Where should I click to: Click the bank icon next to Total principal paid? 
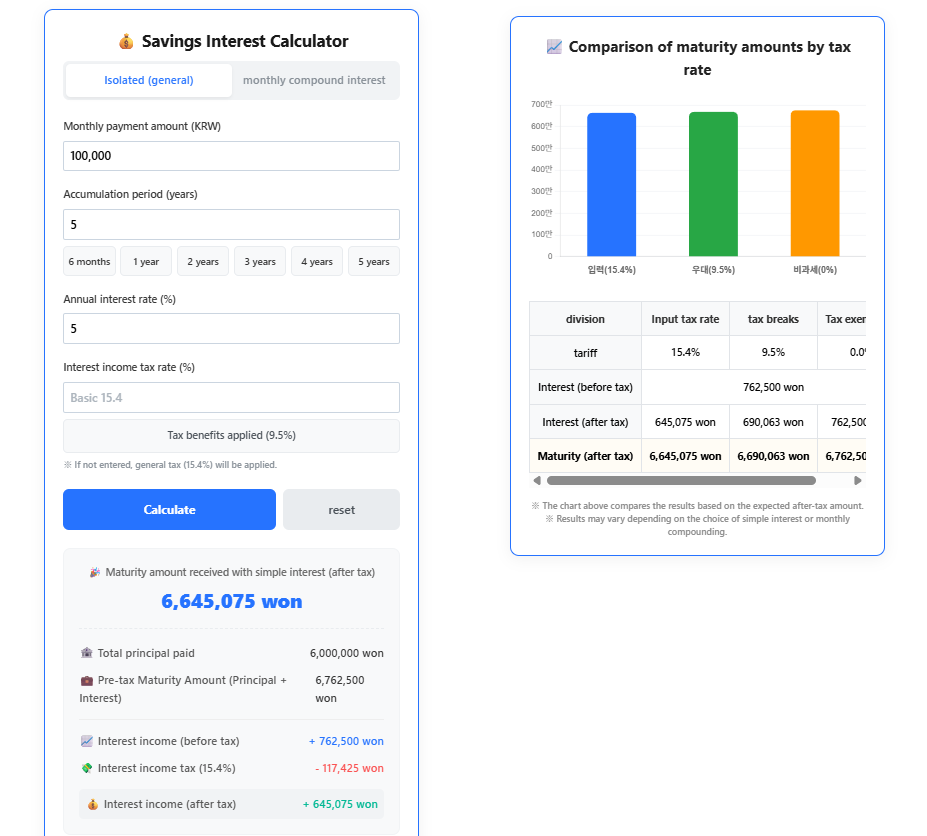pyautogui.click(x=87, y=653)
